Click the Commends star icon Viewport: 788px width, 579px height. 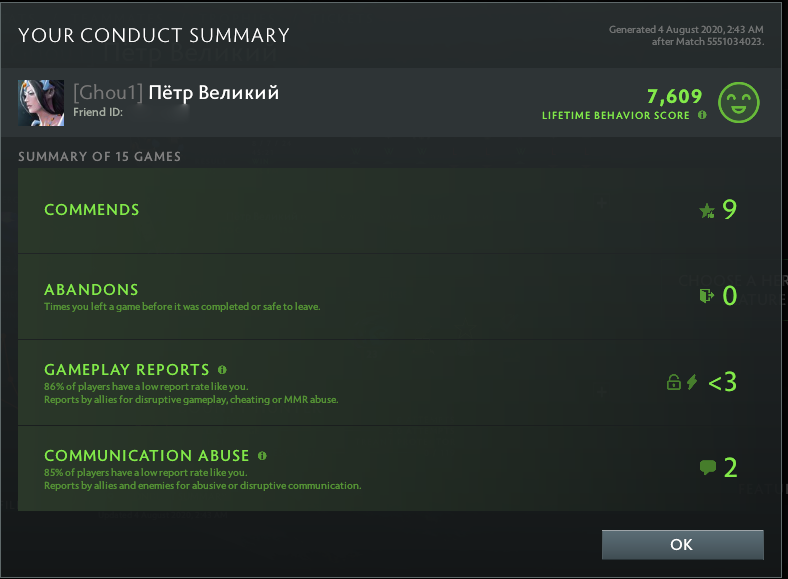click(706, 211)
